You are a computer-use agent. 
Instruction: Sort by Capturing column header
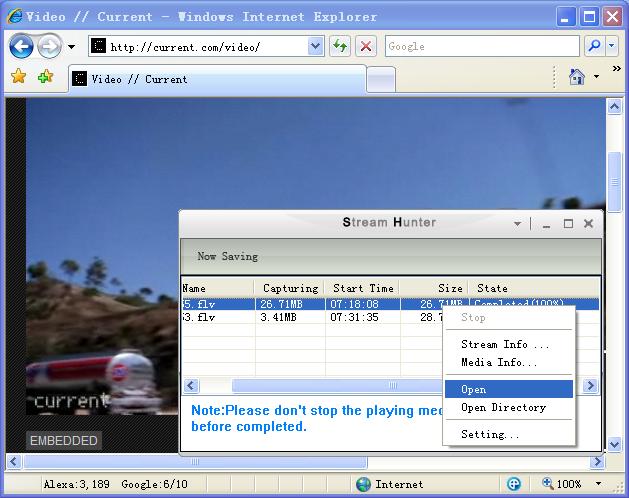(x=289, y=288)
